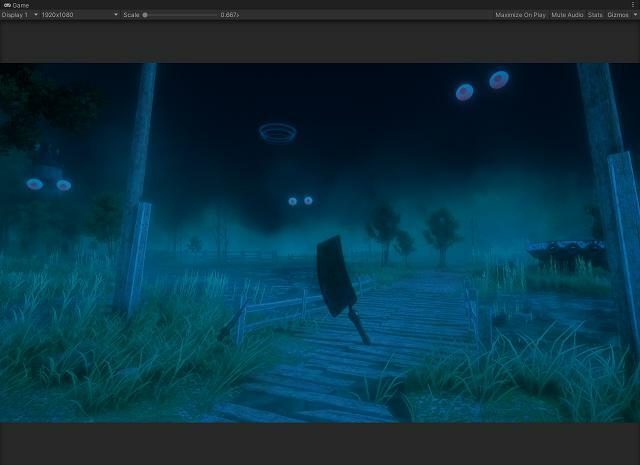
Task: Open the three-dot panel options menu
Action: click(x=633, y=5)
